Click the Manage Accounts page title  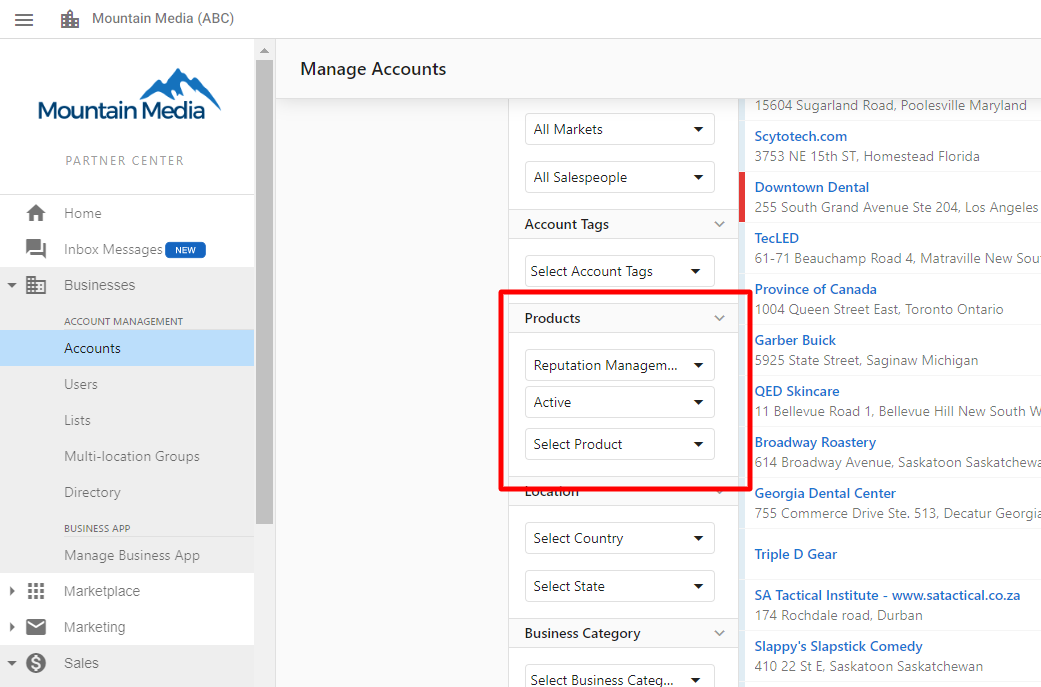coord(373,69)
